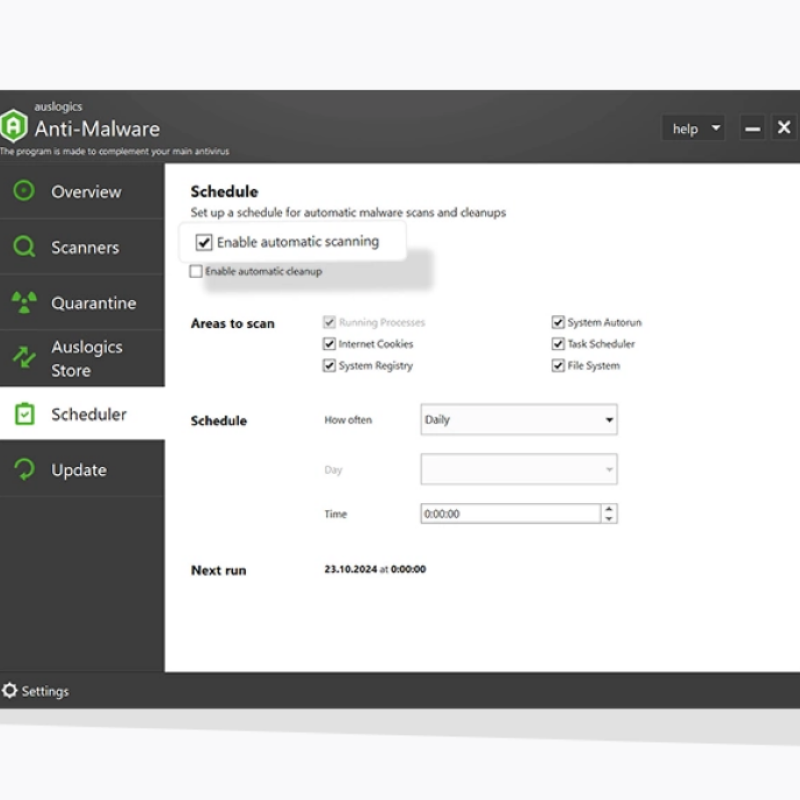The image size is (800, 800).
Task: Uncheck the Internet Cookies scan option
Action: [x=329, y=343]
